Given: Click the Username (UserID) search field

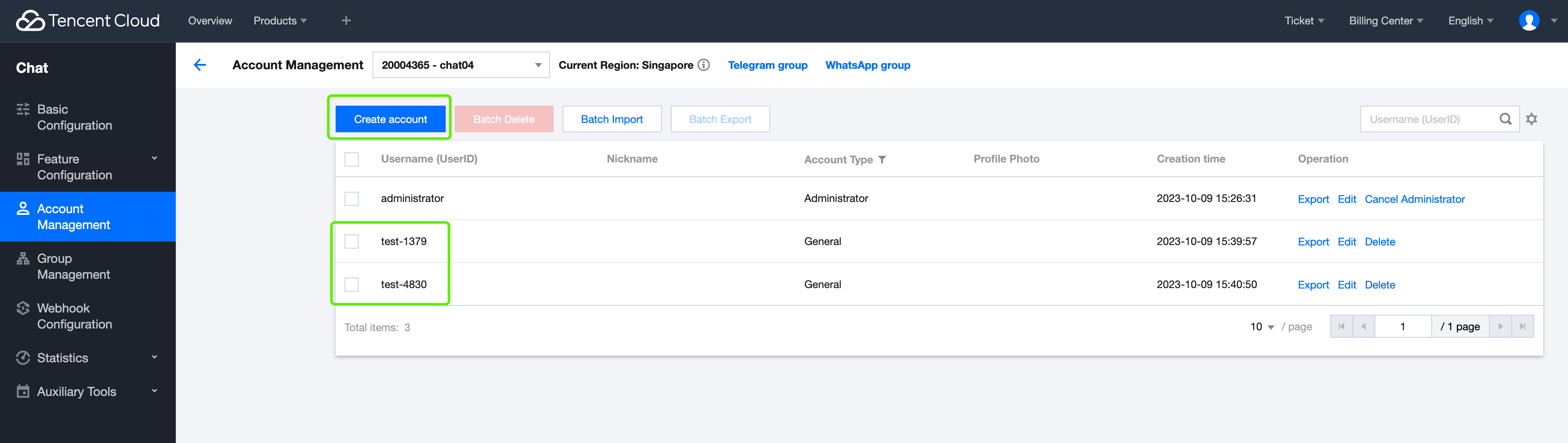Looking at the screenshot, I should pos(1430,119).
